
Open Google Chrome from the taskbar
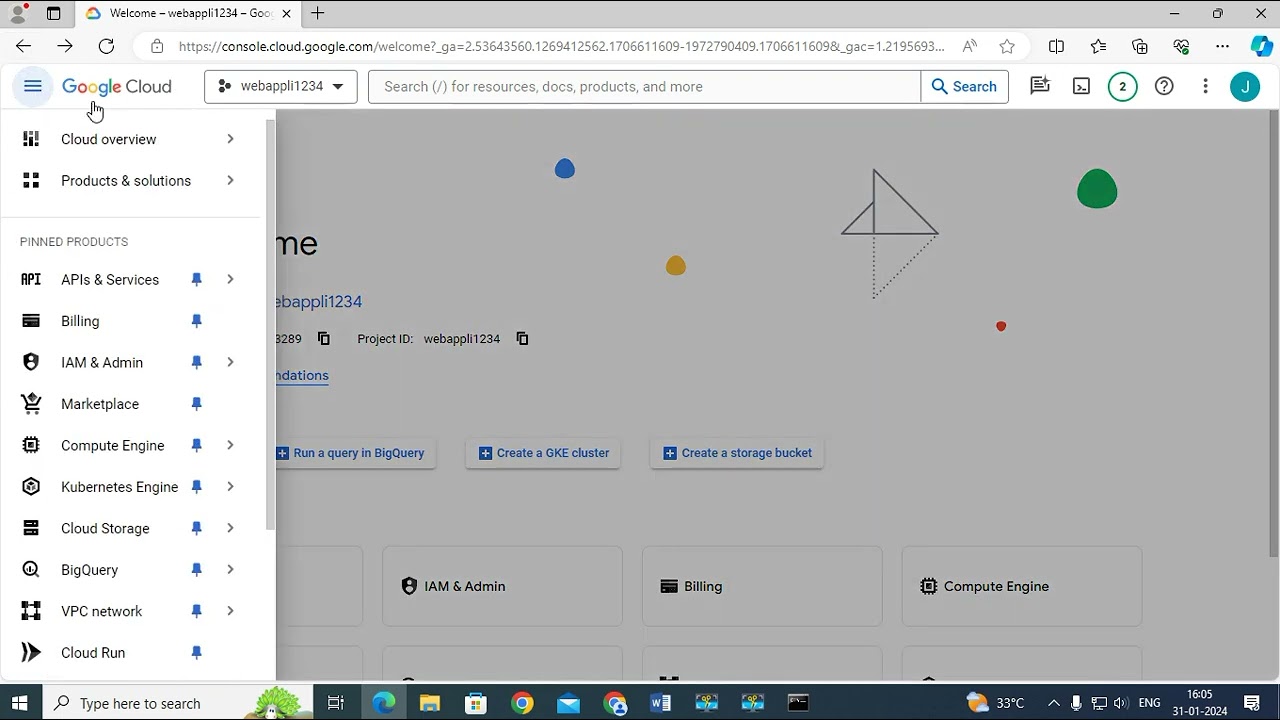[x=522, y=703]
